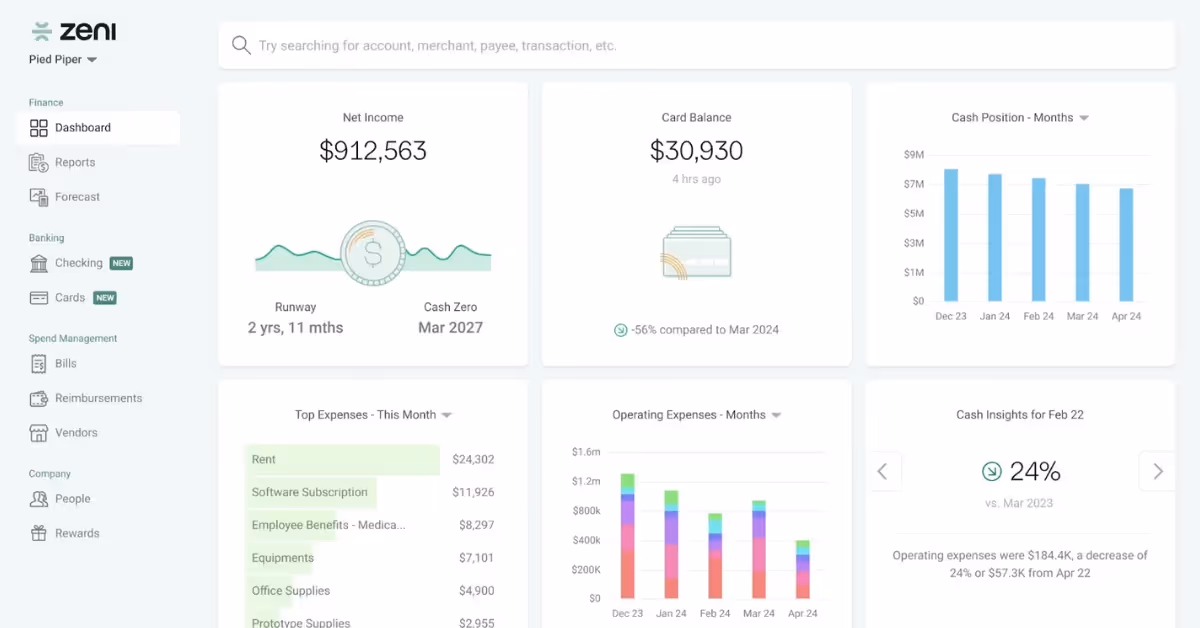Expand the Operating Expenses months selector

(x=776, y=414)
